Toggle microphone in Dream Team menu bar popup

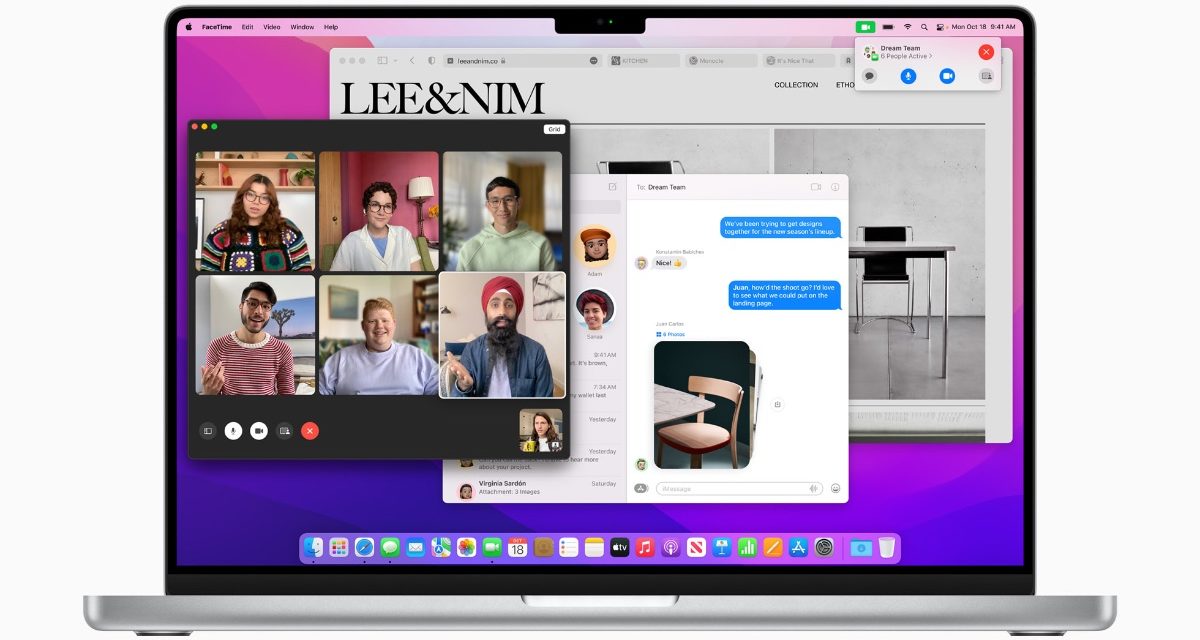click(x=908, y=76)
